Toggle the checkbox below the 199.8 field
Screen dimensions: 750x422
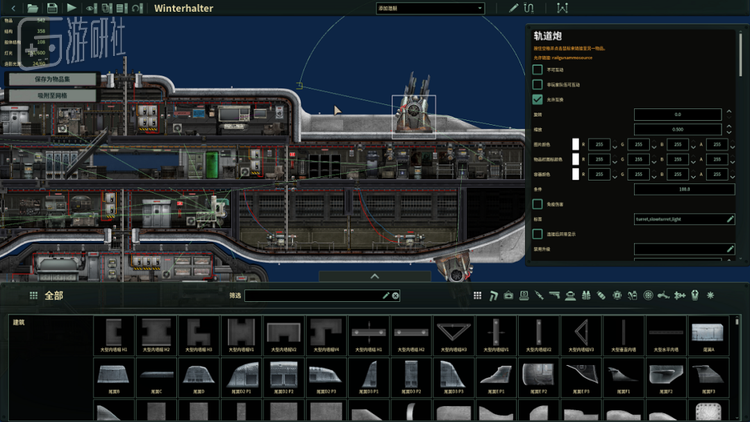point(538,204)
